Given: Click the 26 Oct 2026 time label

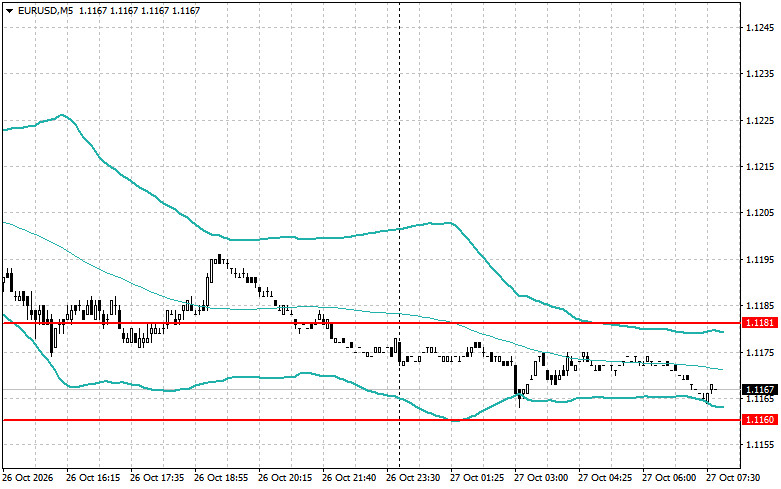Looking at the screenshot, I should tap(27, 478).
